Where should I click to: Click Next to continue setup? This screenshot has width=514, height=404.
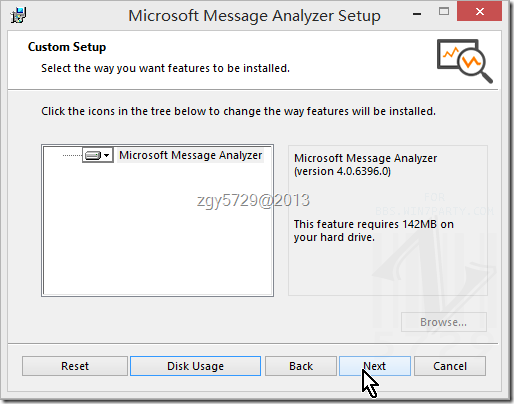click(375, 366)
